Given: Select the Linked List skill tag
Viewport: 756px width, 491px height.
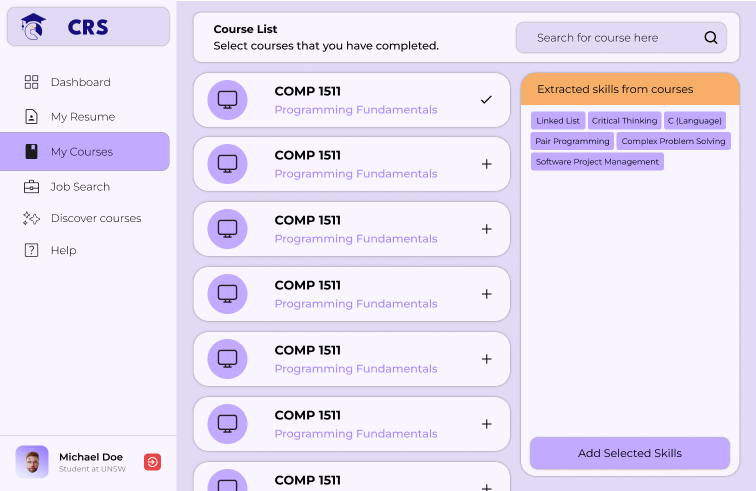Looking at the screenshot, I should (x=558, y=121).
